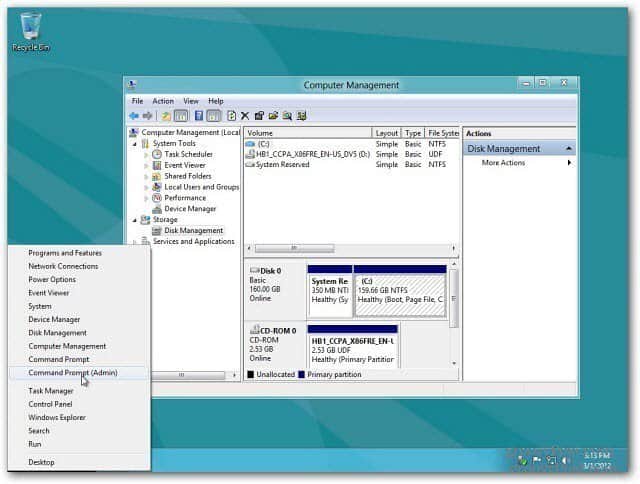Sort by the Layout column header
The image size is (640, 484).
click(x=386, y=133)
